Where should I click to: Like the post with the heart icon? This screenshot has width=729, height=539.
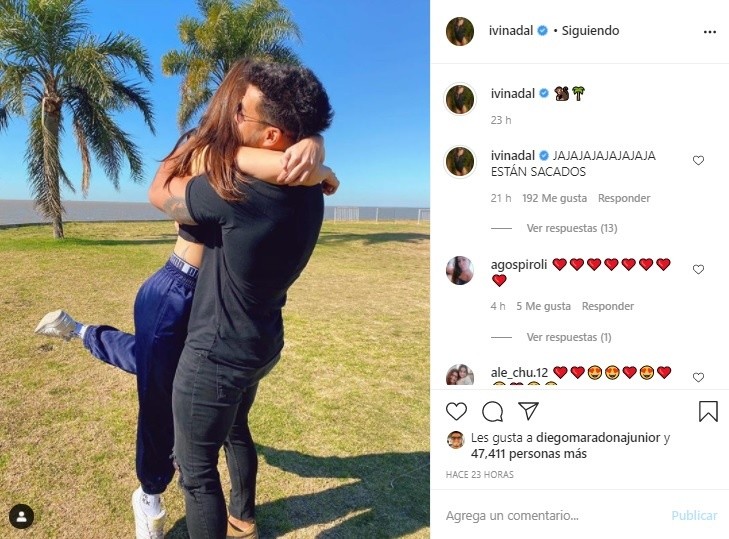[456, 412]
